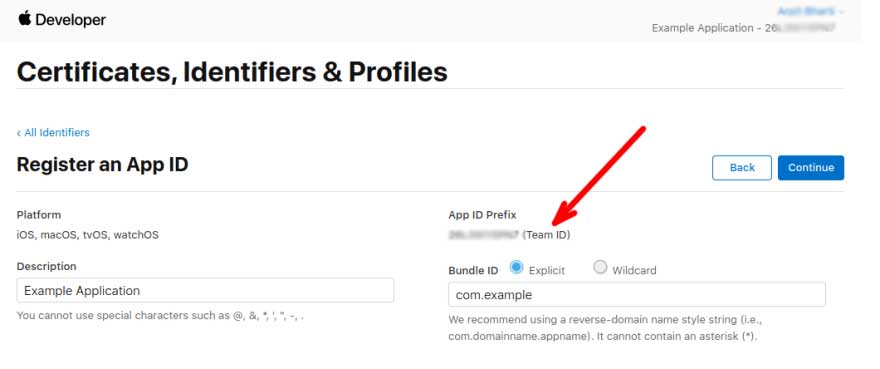The width and height of the screenshot is (880, 369).
Task: Click the blue Continue button
Action: [811, 167]
